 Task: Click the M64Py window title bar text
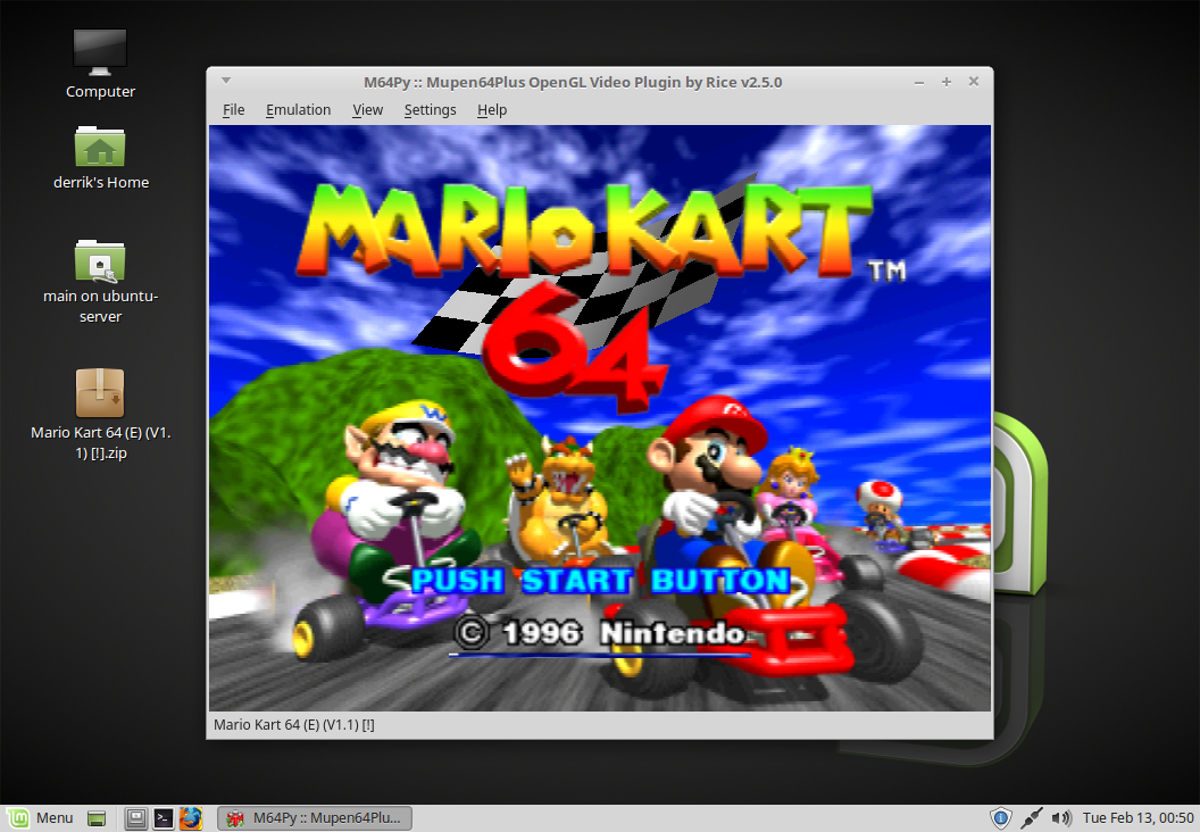click(573, 82)
